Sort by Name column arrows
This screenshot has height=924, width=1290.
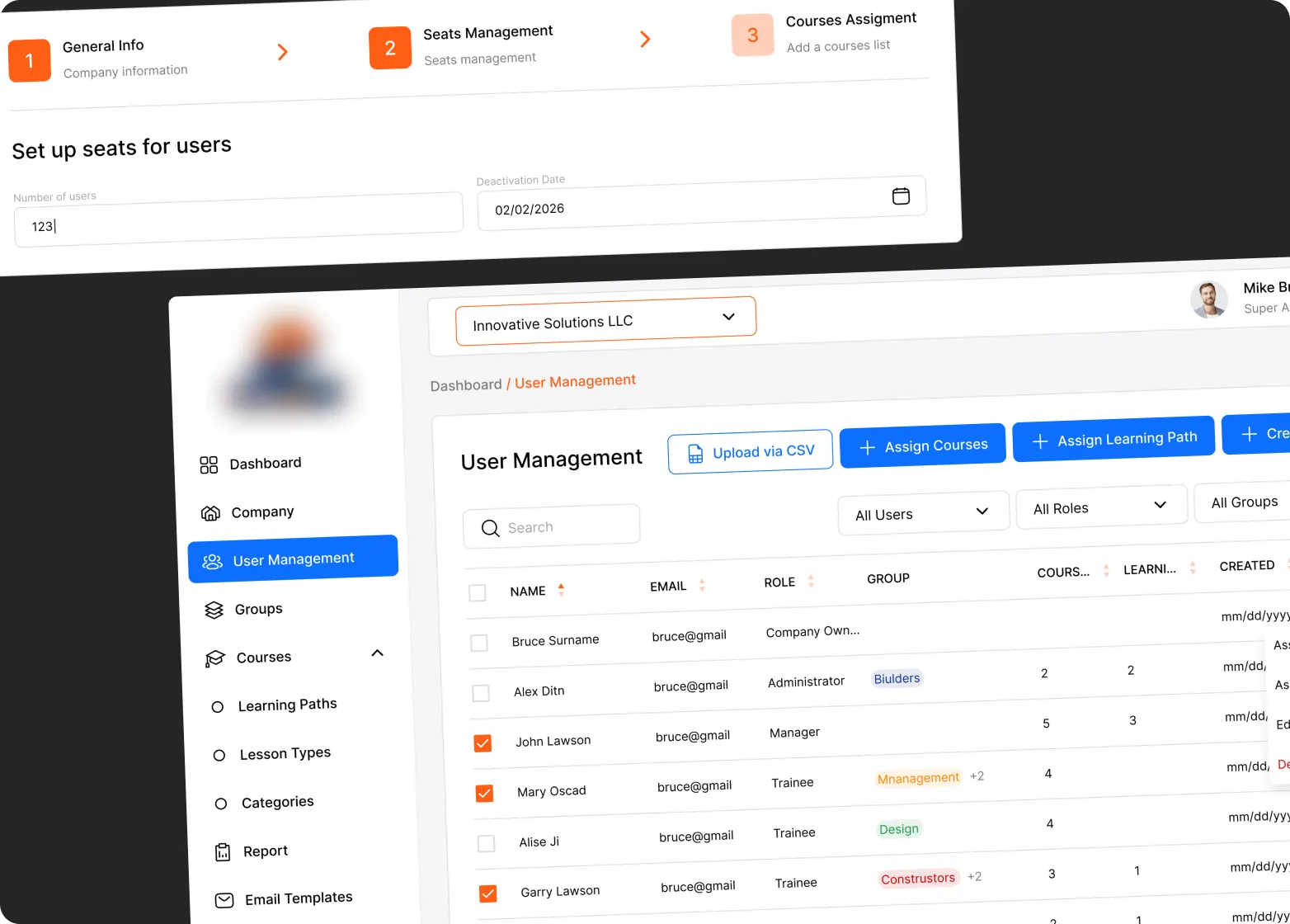pyautogui.click(x=561, y=589)
